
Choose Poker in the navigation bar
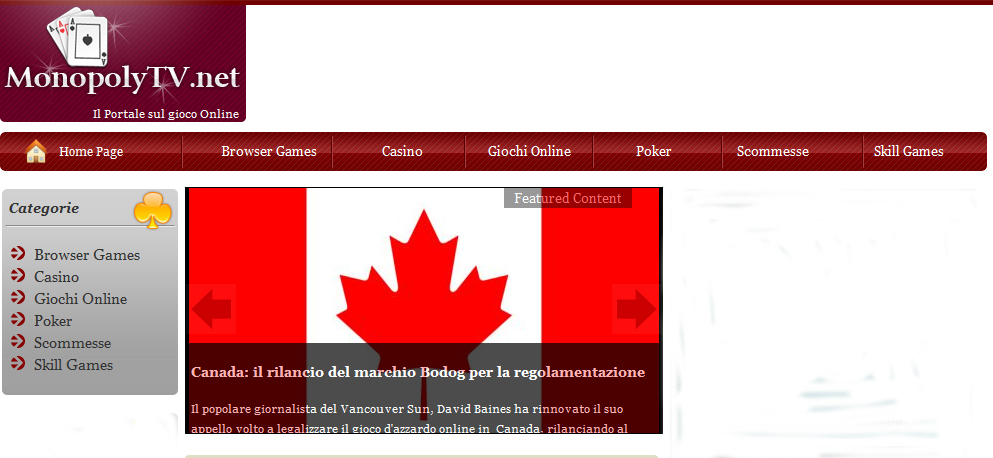click(654, 151)
